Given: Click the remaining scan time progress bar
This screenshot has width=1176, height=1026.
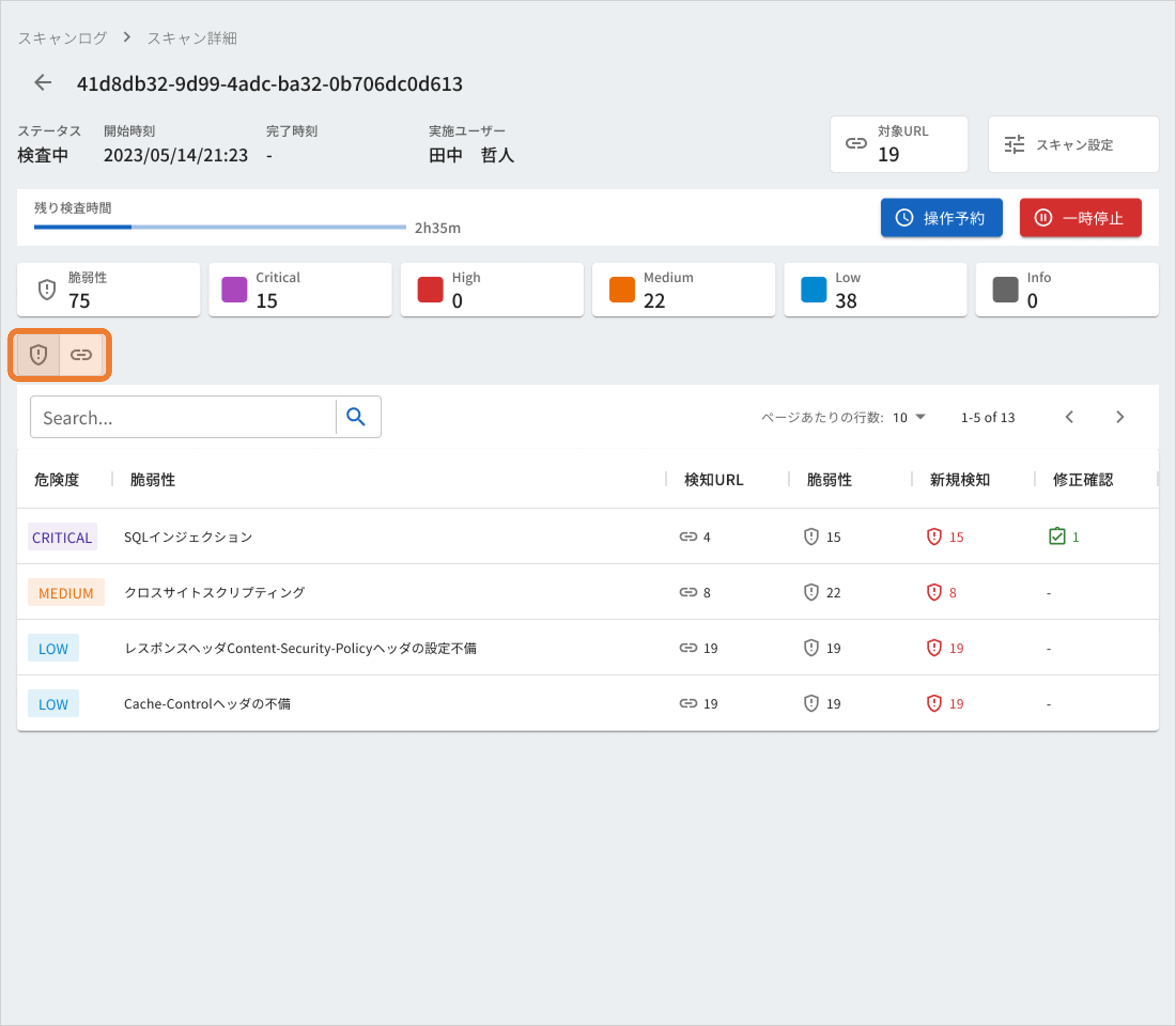Looking at the screenshot, I should tap(220, 227).
